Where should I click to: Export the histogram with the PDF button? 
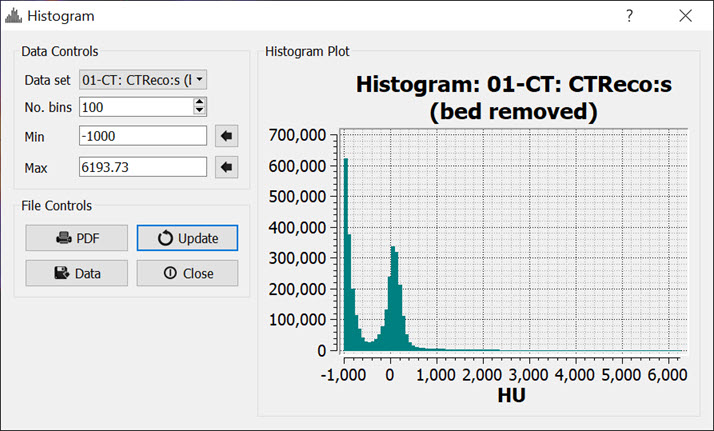77,238
